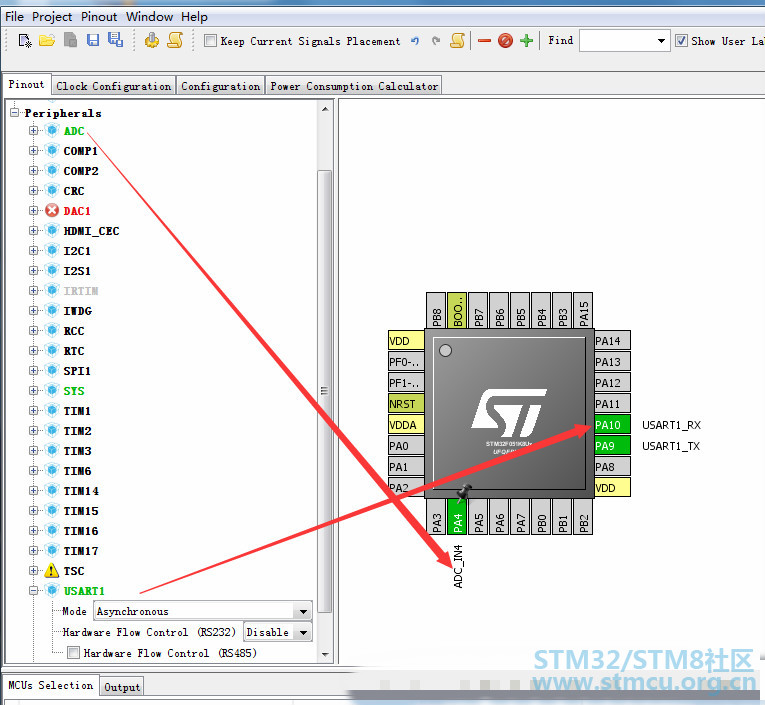Expand the ADC tree node
Screen dimensions: 765x705
pyautogui.click(x=33, y=131)
